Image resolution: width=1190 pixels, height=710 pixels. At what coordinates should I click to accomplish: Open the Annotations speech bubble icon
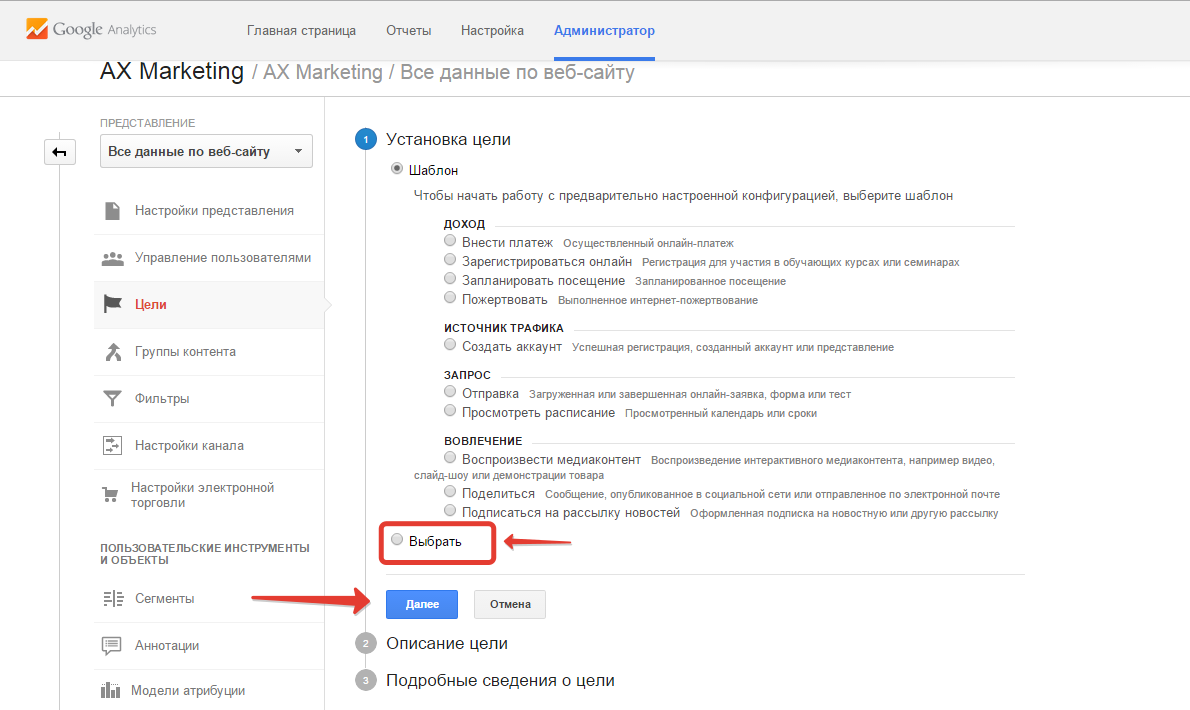(112, 645)
